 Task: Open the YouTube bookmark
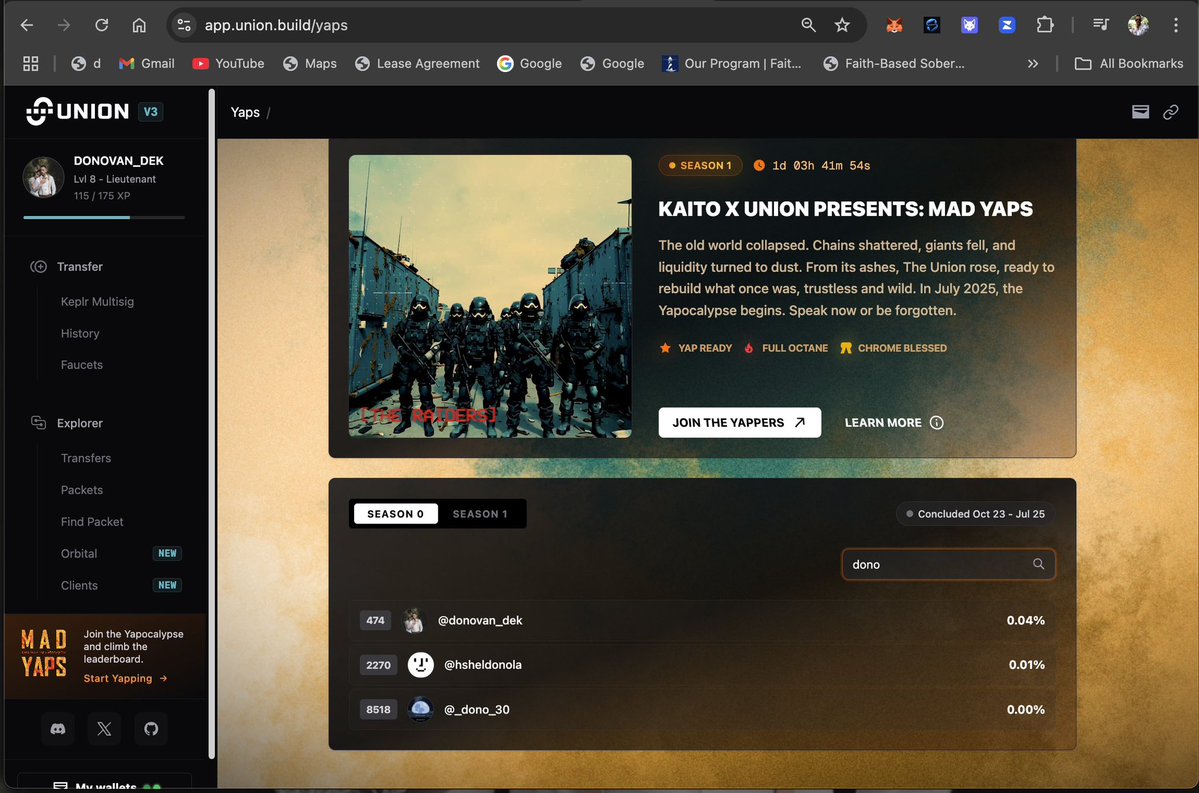click(228, 63)
